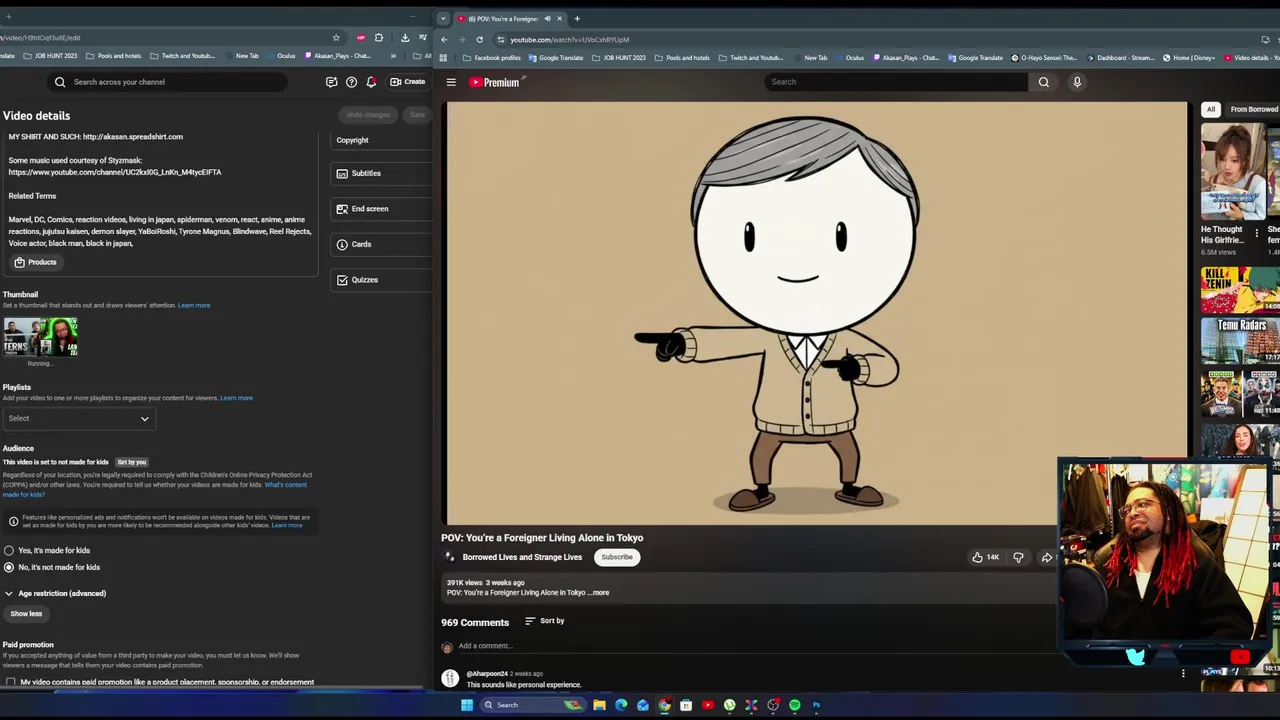Click Learn more link beside Thumbnail description
The height and width of the screenshot is (720, 1280).
click(x=194, y=305)
